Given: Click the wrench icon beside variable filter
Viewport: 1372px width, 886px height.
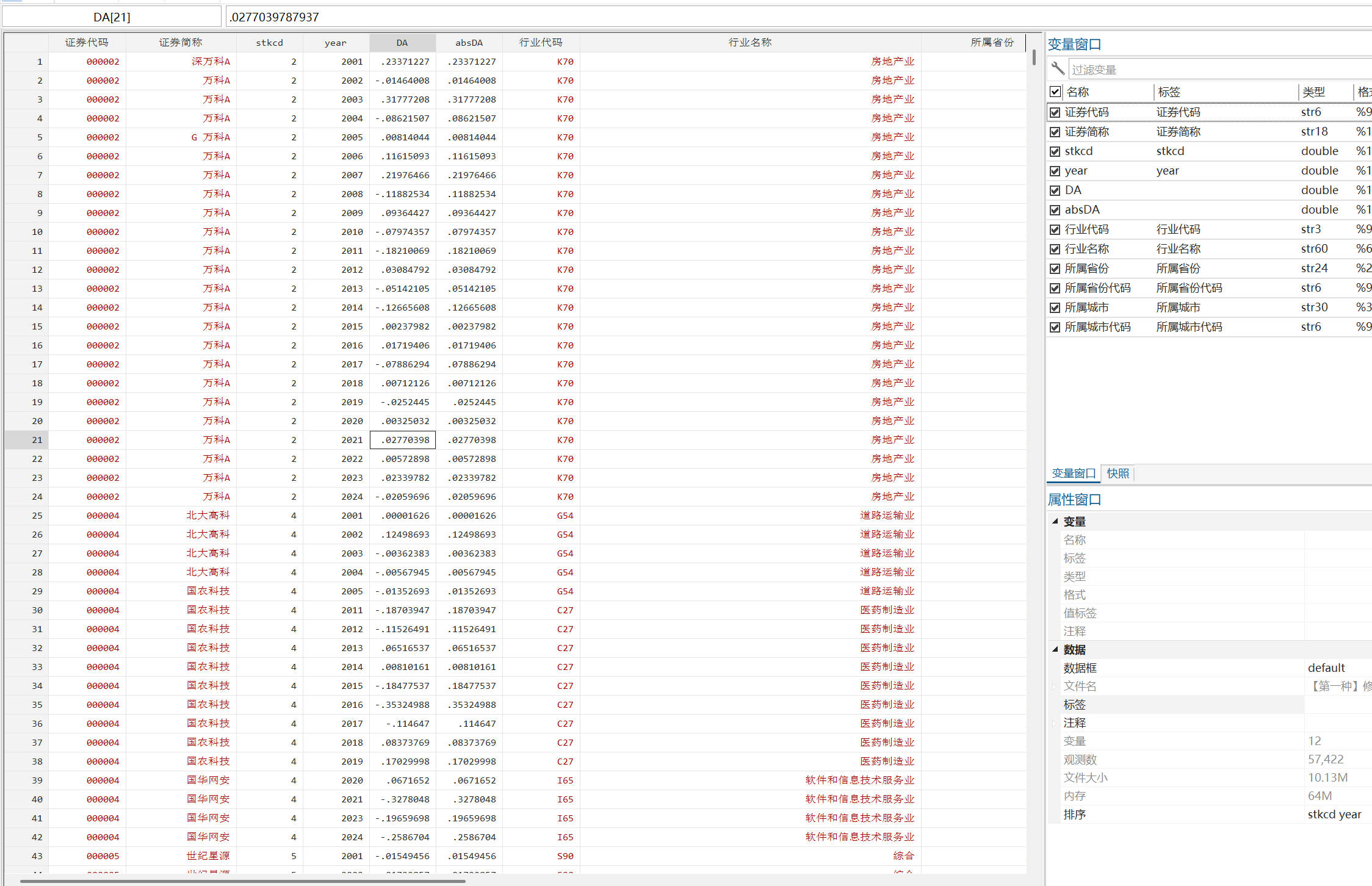Looking at the screenshot, I should coord(1058,69).
